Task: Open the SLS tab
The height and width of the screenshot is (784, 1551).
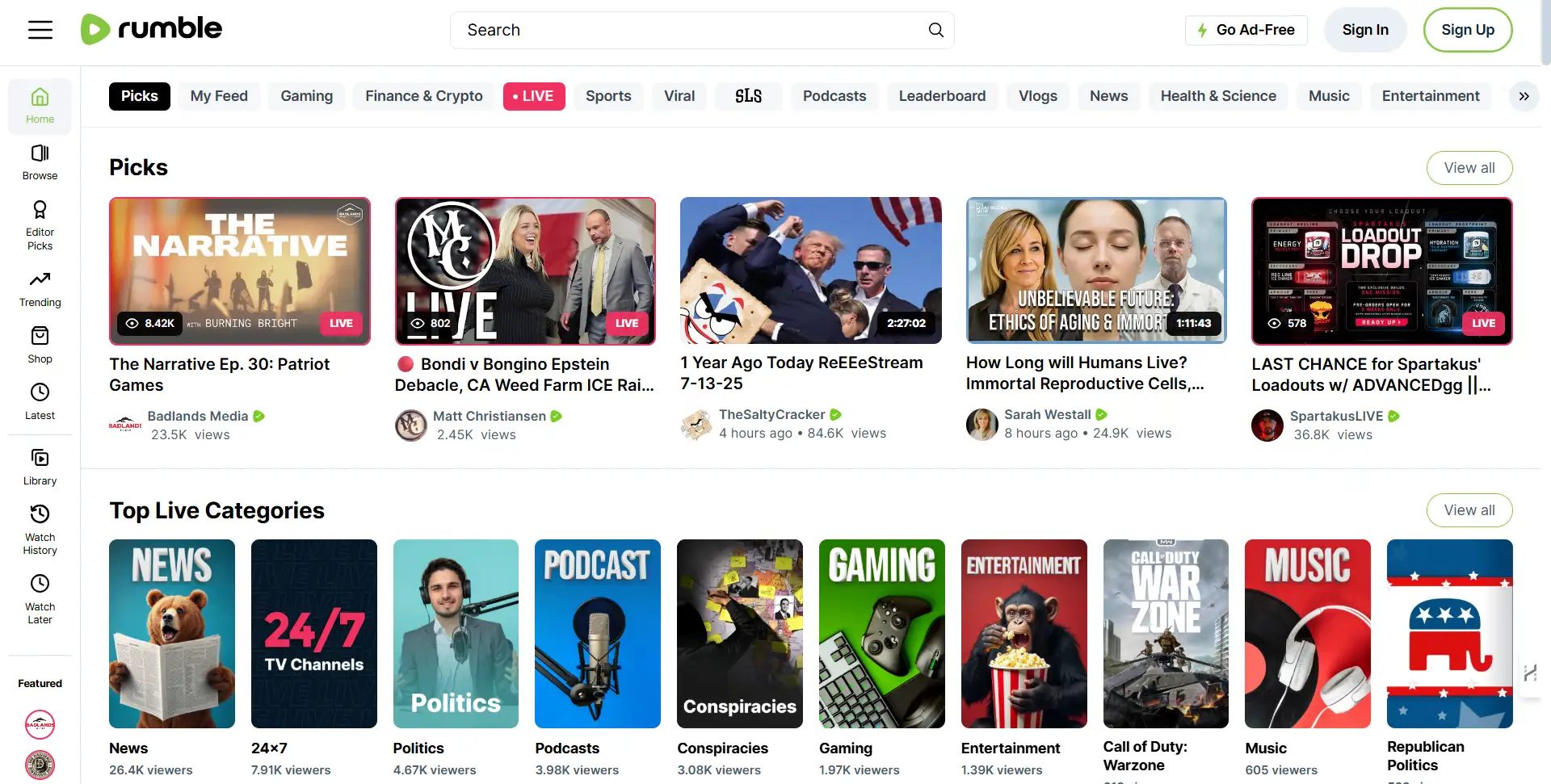Action: click(748, 96)
